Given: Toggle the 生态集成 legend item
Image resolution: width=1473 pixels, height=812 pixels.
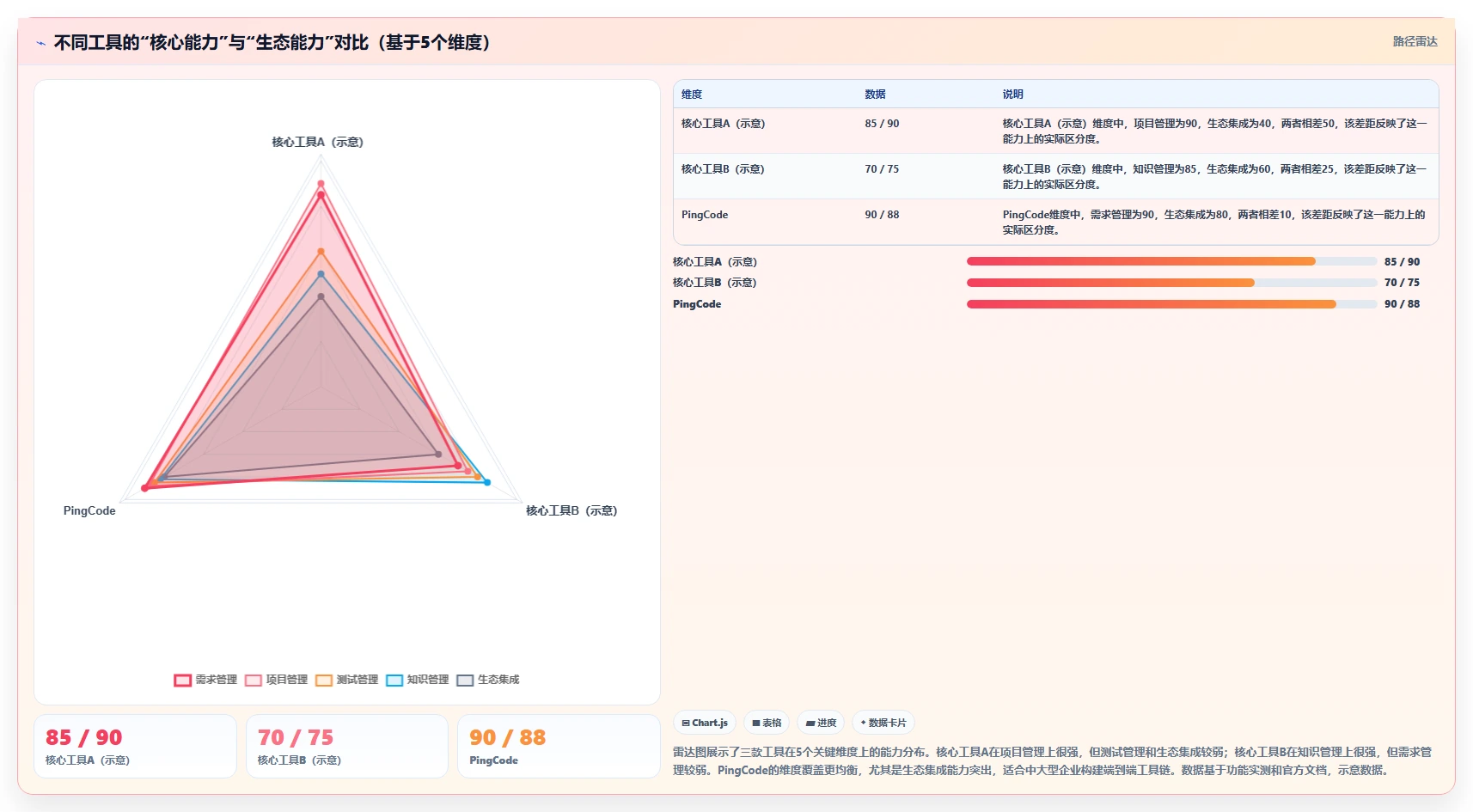Looking at the screenshot, I should click(487, 680).
